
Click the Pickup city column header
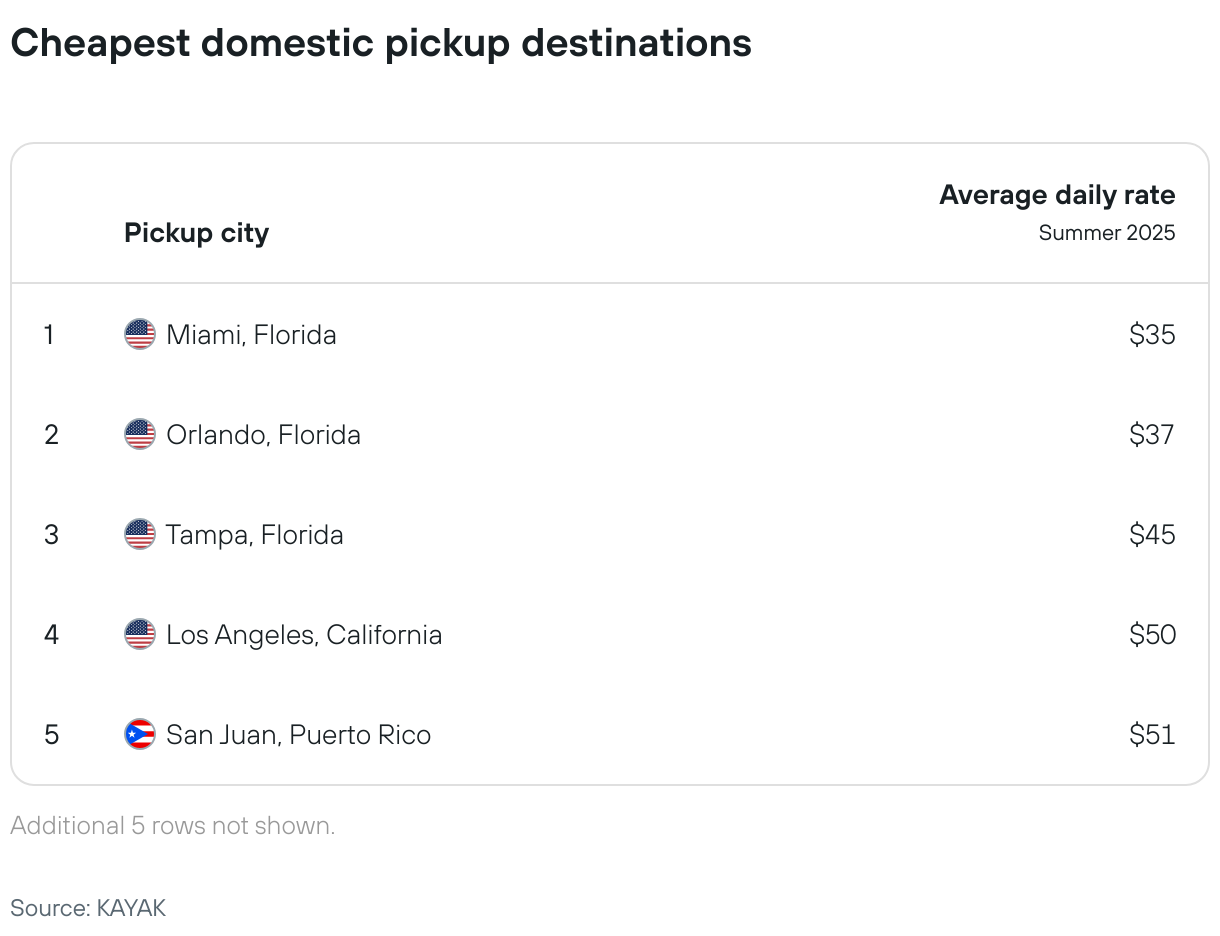pos(196,233)
